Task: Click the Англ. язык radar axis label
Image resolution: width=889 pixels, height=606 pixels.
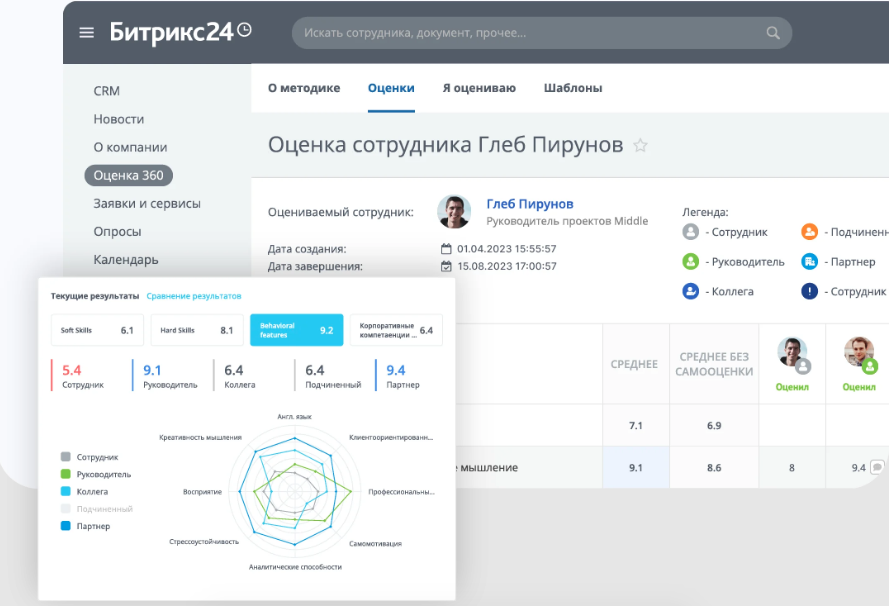Action: point(294,417)
